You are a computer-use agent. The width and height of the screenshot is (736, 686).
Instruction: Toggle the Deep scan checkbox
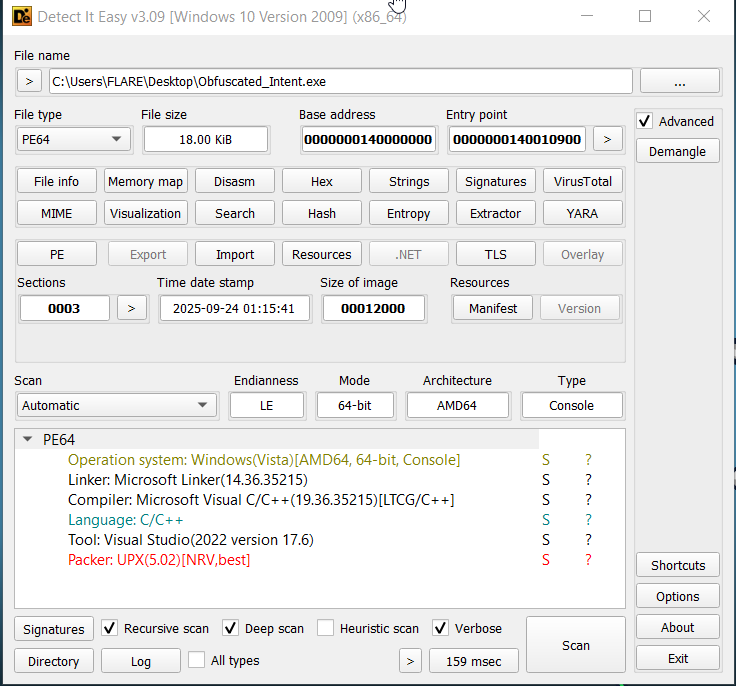[x=230, y=628]
